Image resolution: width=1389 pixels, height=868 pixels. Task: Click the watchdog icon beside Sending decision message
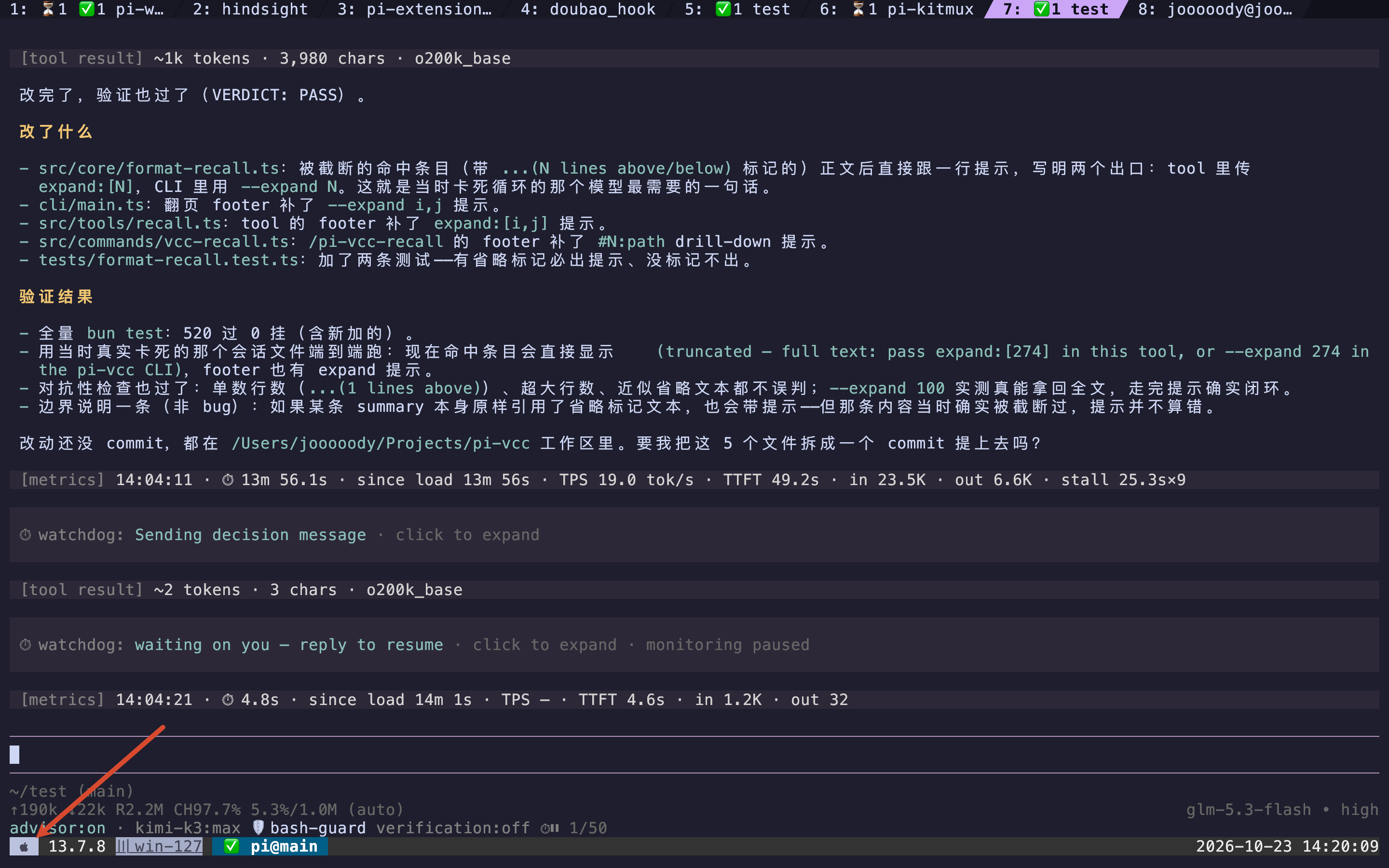[25, 535]
